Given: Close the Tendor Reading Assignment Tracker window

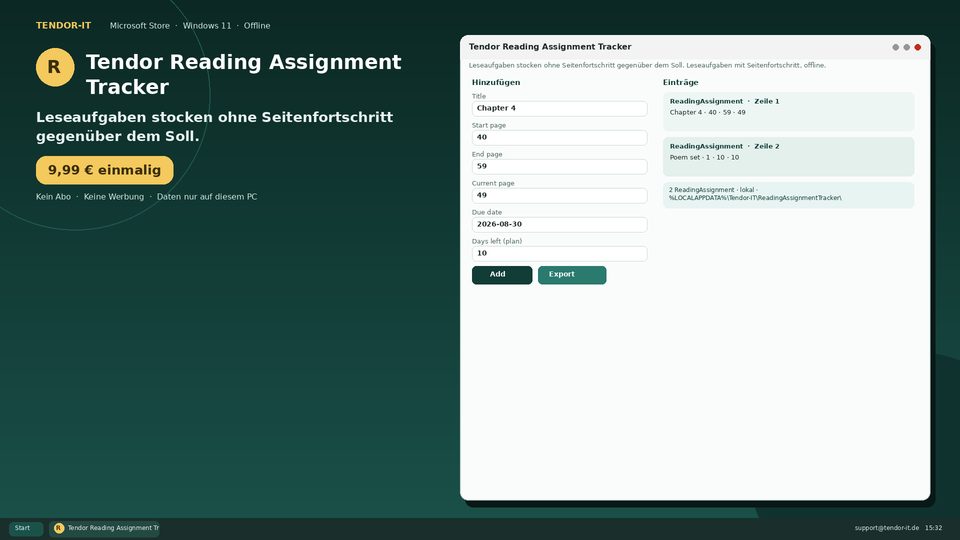Looking at the screenshot, I should coord(917,47).
